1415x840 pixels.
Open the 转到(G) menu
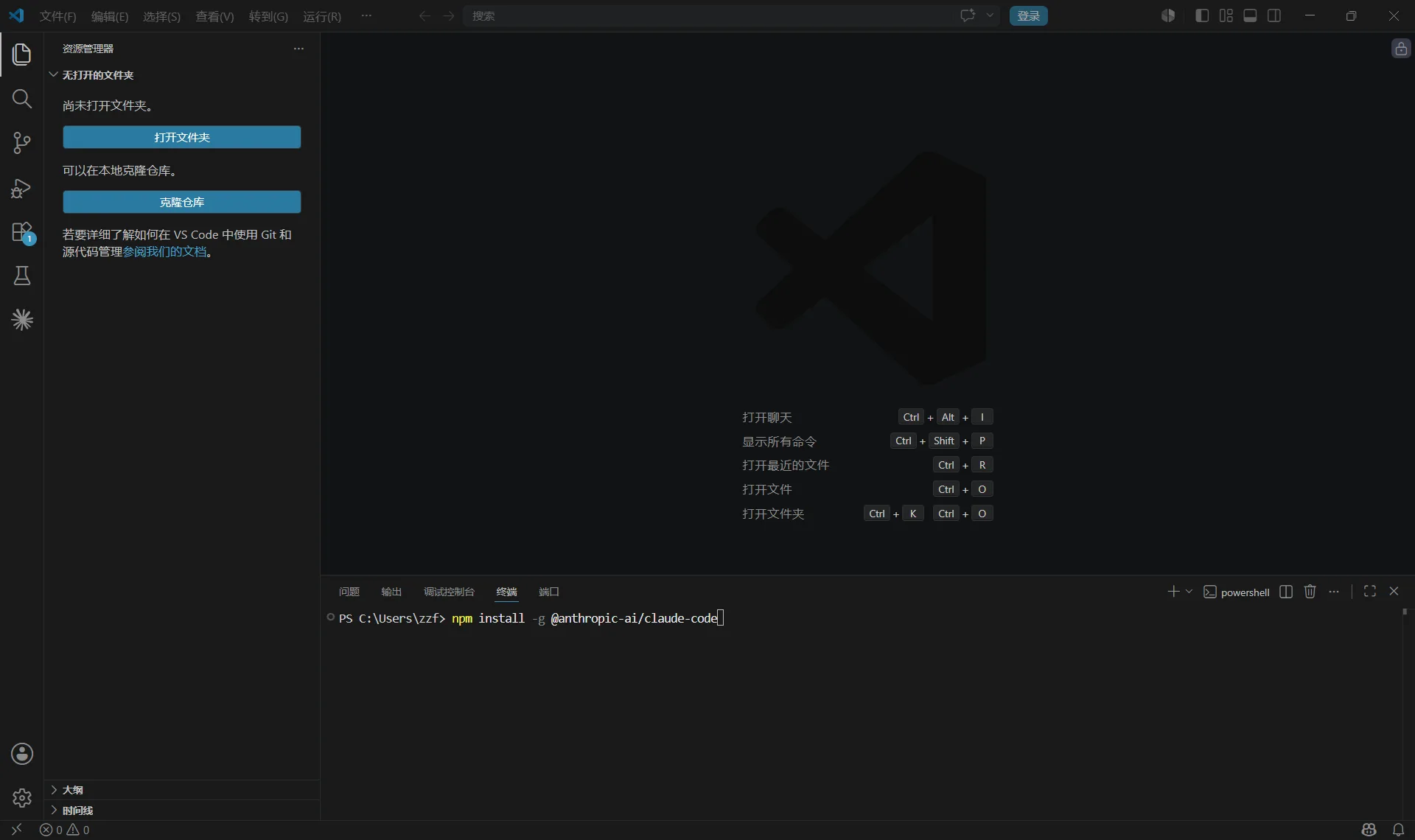268,16
